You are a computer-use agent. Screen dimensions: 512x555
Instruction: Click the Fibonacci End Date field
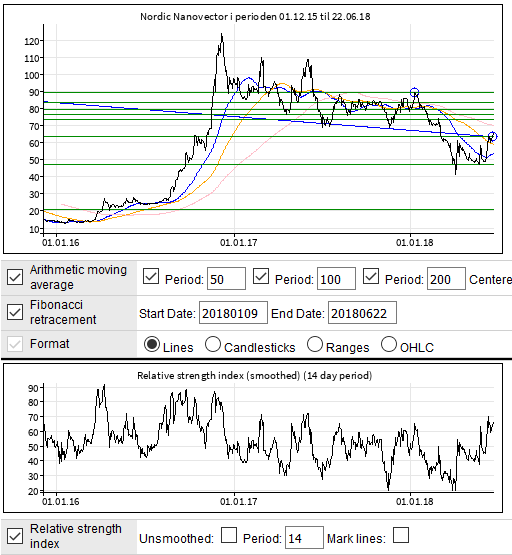click(362, 313)
